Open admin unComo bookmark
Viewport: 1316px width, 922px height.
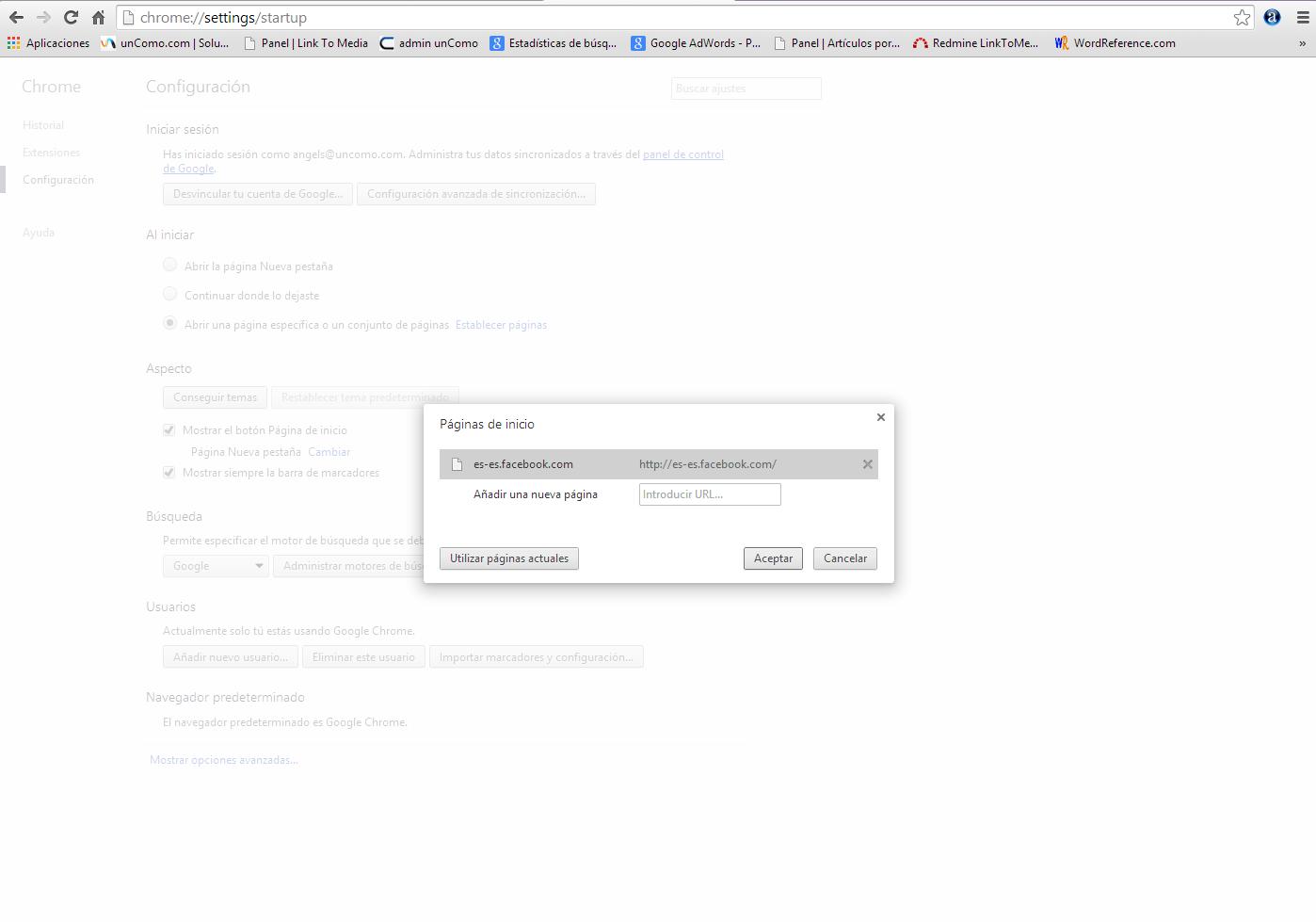coord(428,43)
